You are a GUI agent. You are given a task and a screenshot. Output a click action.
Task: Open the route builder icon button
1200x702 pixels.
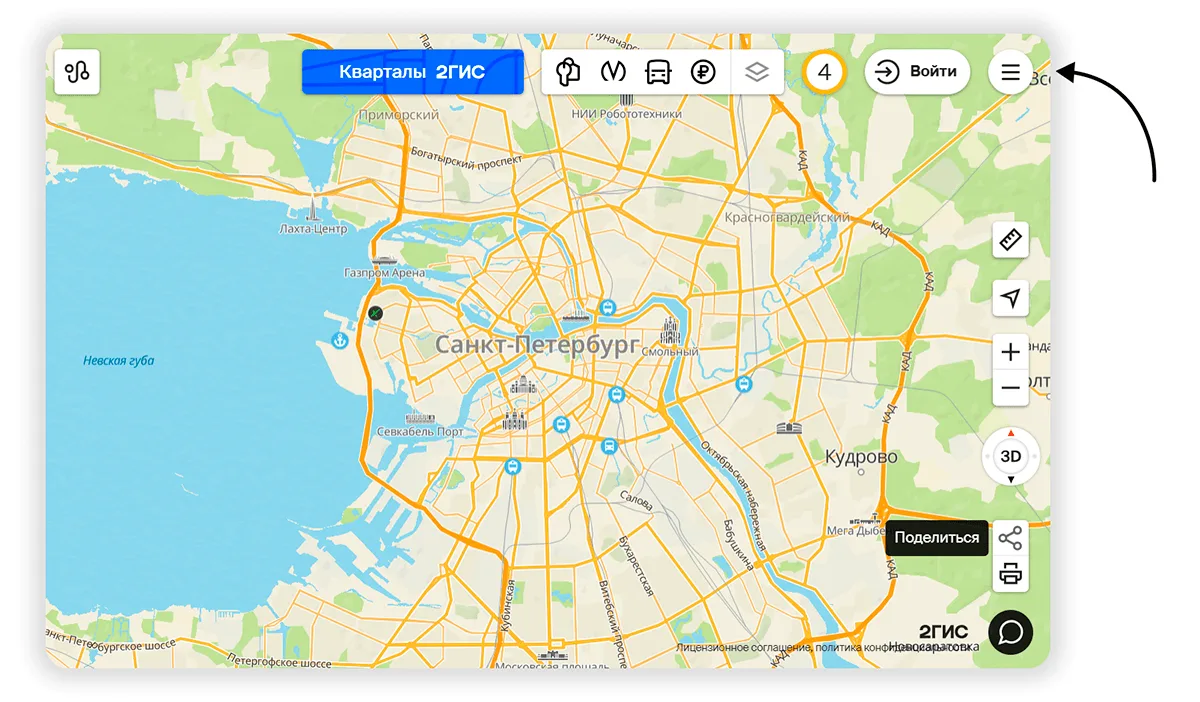click(77, 72)
